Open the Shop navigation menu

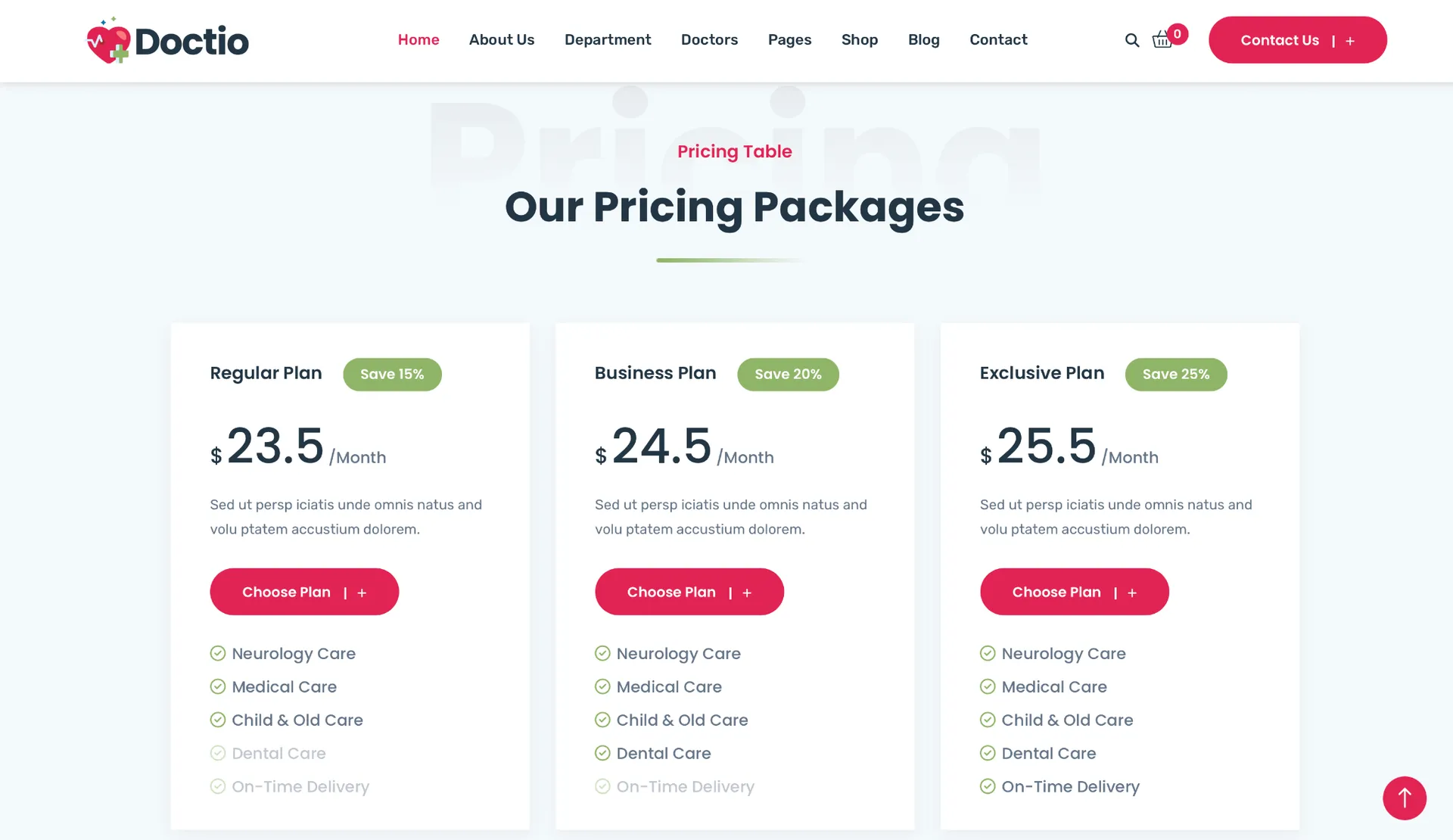859,39
